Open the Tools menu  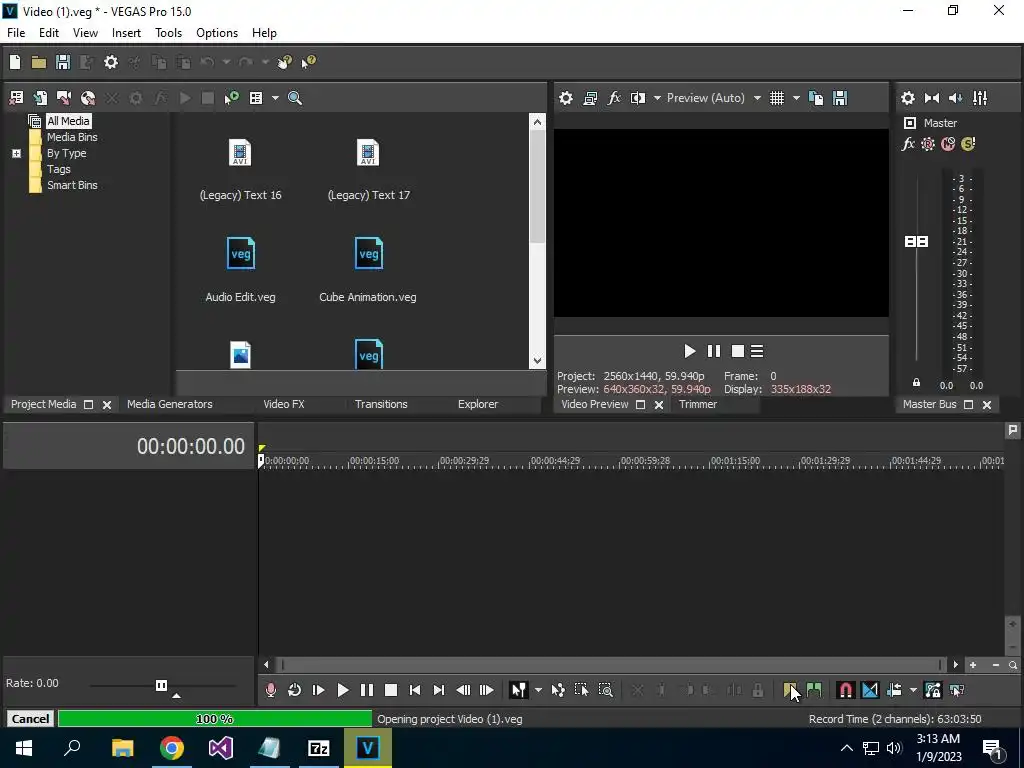168,33
